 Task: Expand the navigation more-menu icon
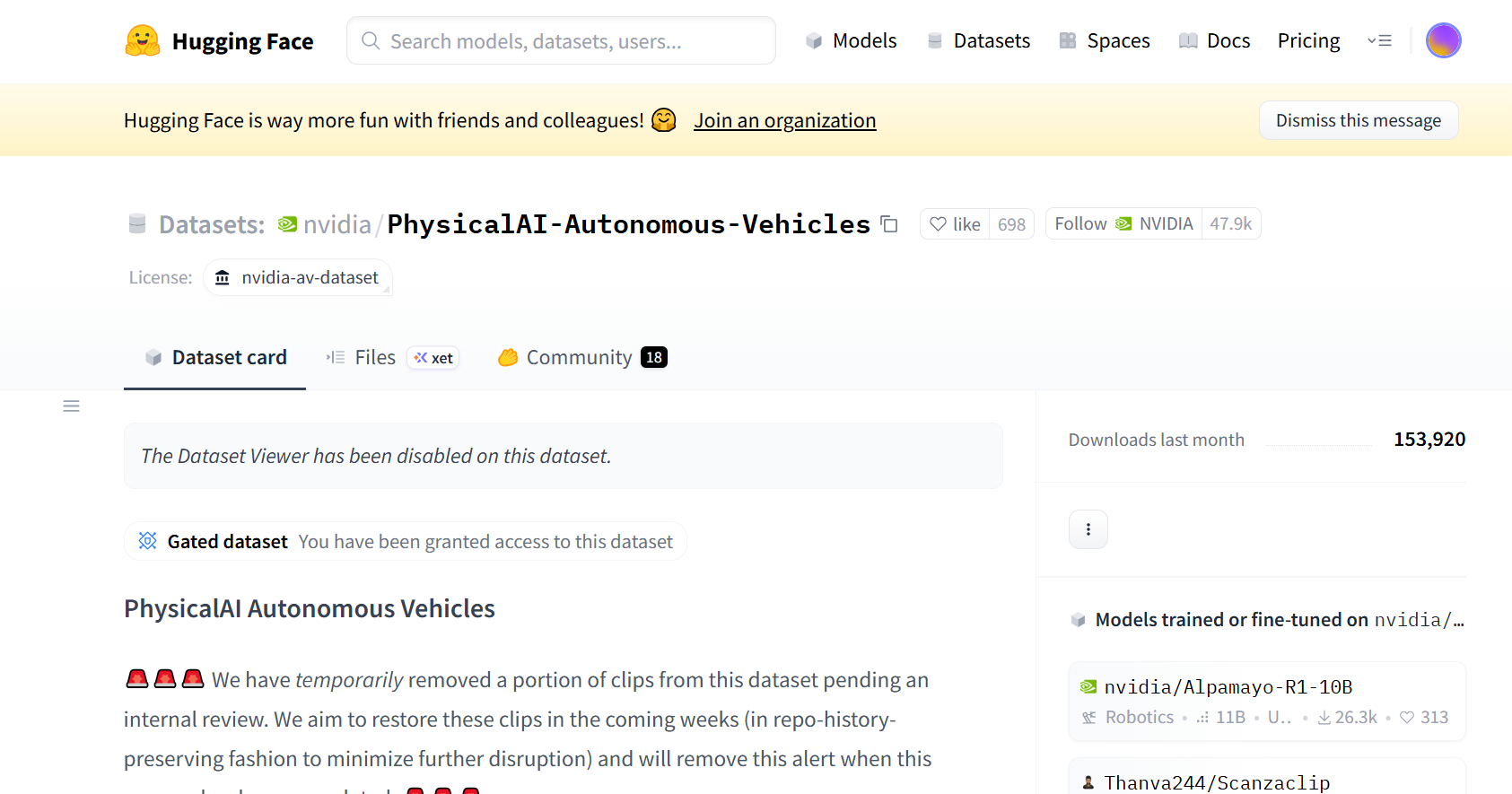(x=1379, y=40)
